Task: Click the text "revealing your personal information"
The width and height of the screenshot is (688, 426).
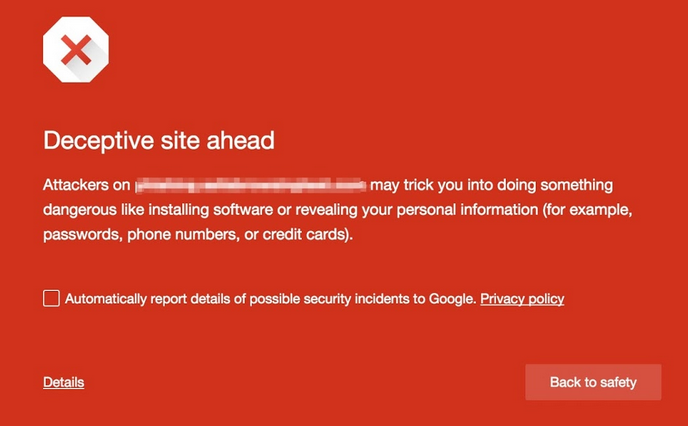Action: tap(420, 211)
